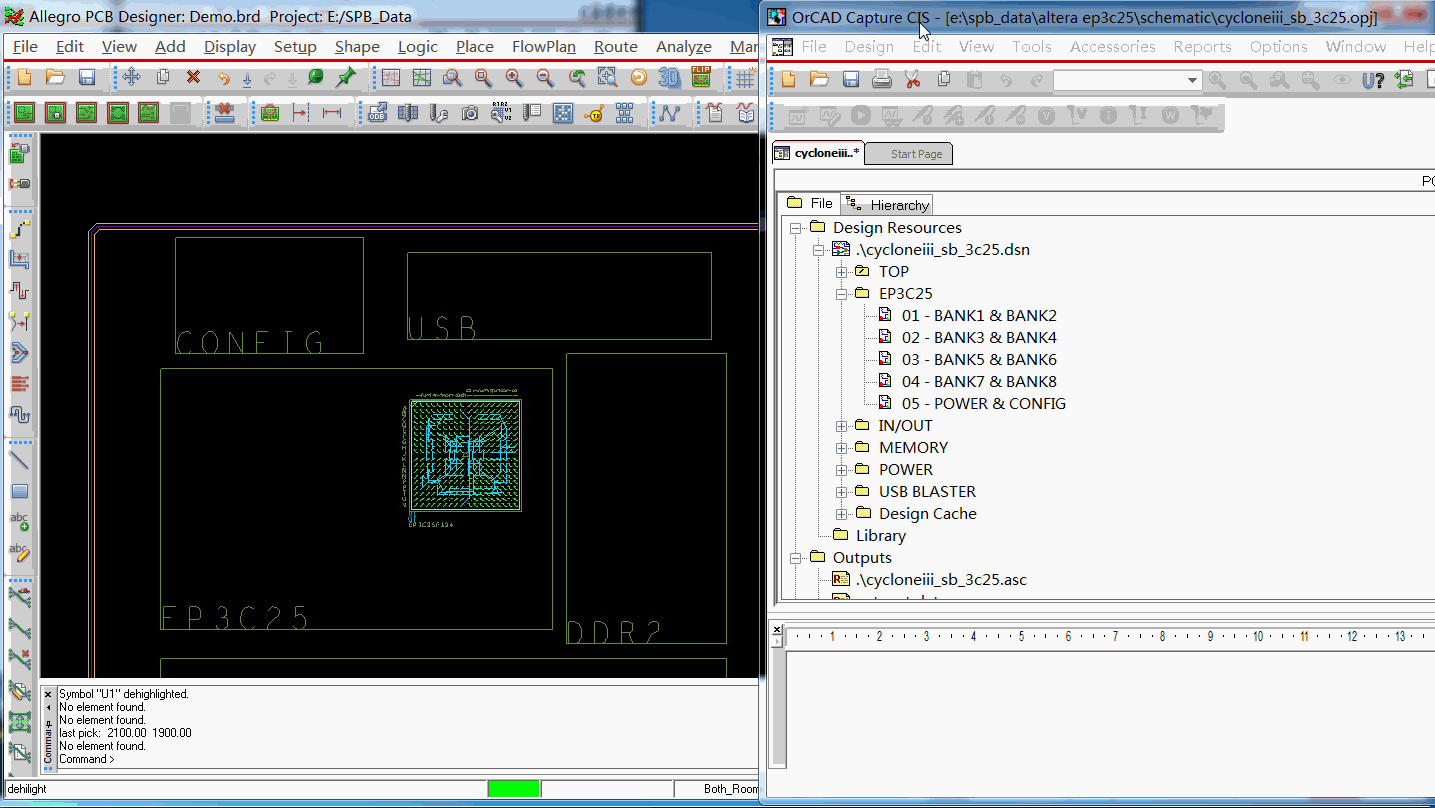
Task: Click the Save icon in Allegro PCB Designer
Action: (87, 78)
